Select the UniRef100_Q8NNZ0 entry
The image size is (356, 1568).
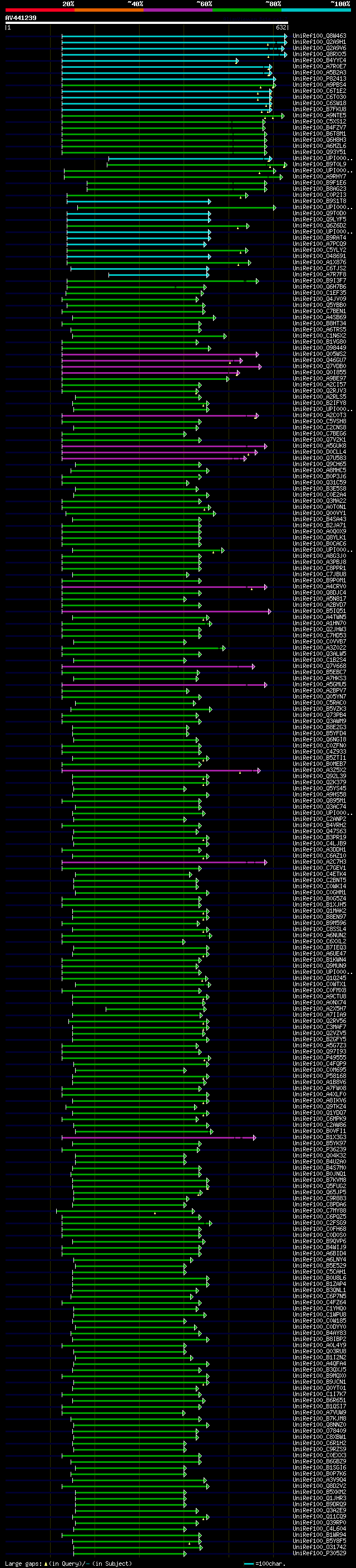(319, 1424)
